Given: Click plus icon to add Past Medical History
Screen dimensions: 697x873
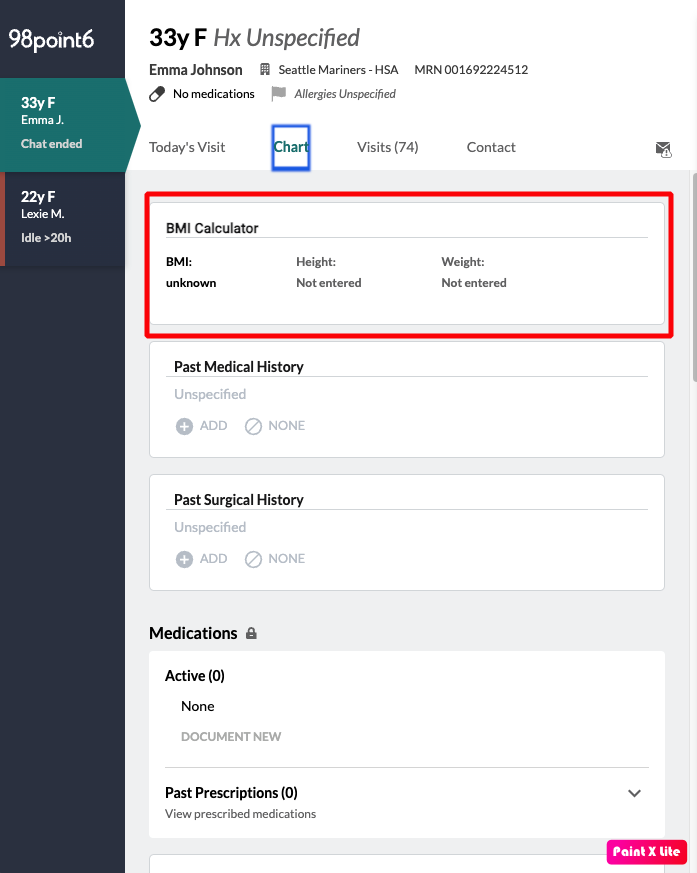Looking at the screenshot, I should pos(184,426).
